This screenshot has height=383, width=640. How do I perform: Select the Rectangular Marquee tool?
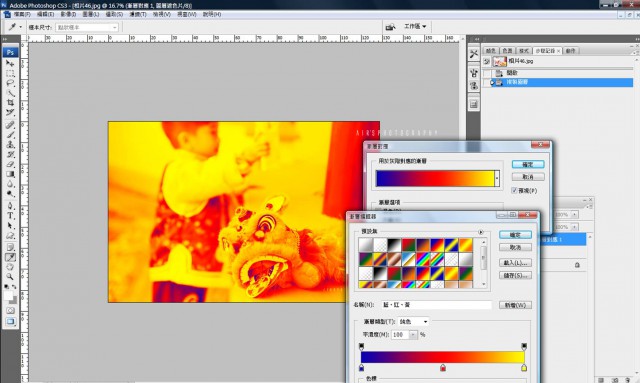tap(10, 73)
